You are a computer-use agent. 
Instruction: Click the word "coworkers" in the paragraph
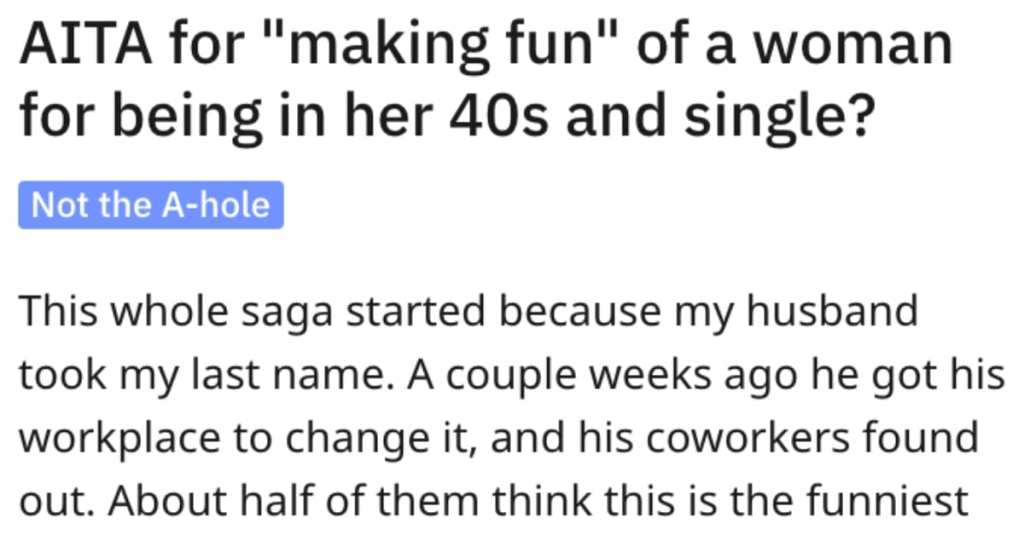749,439
